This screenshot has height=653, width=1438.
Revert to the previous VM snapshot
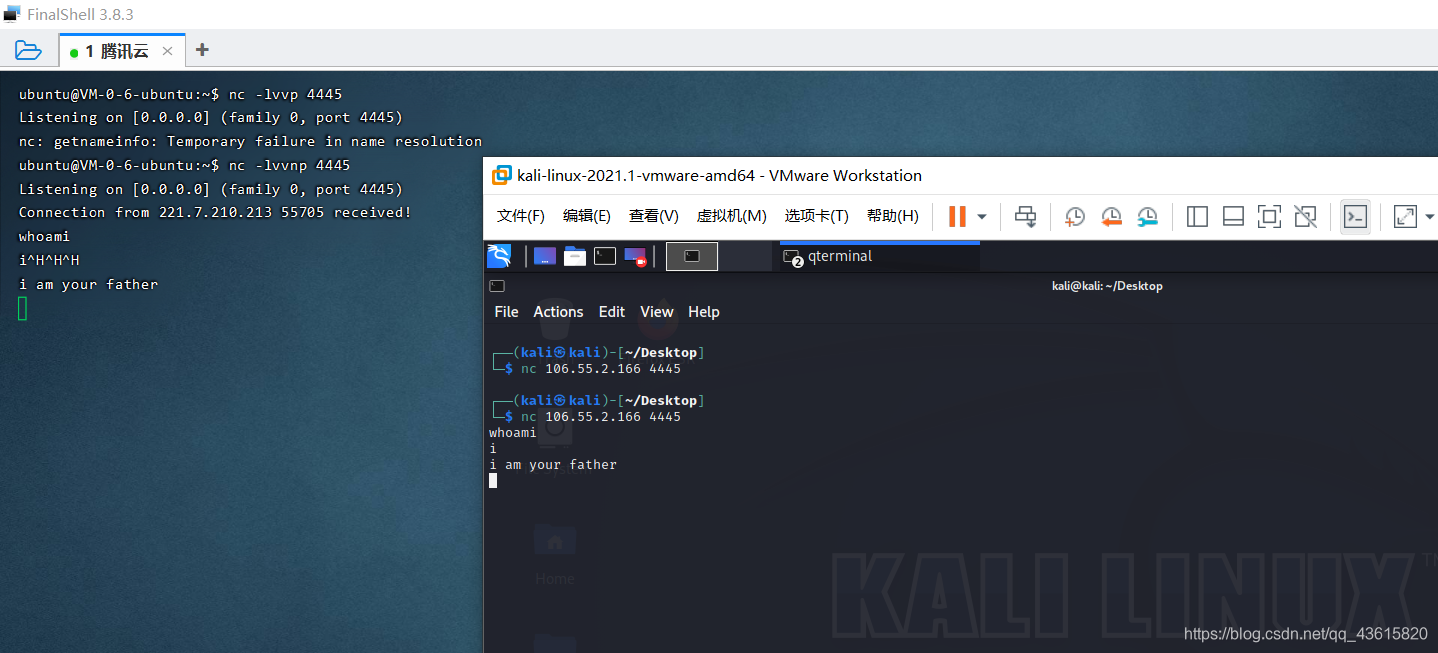click(x=1111, y=216)
